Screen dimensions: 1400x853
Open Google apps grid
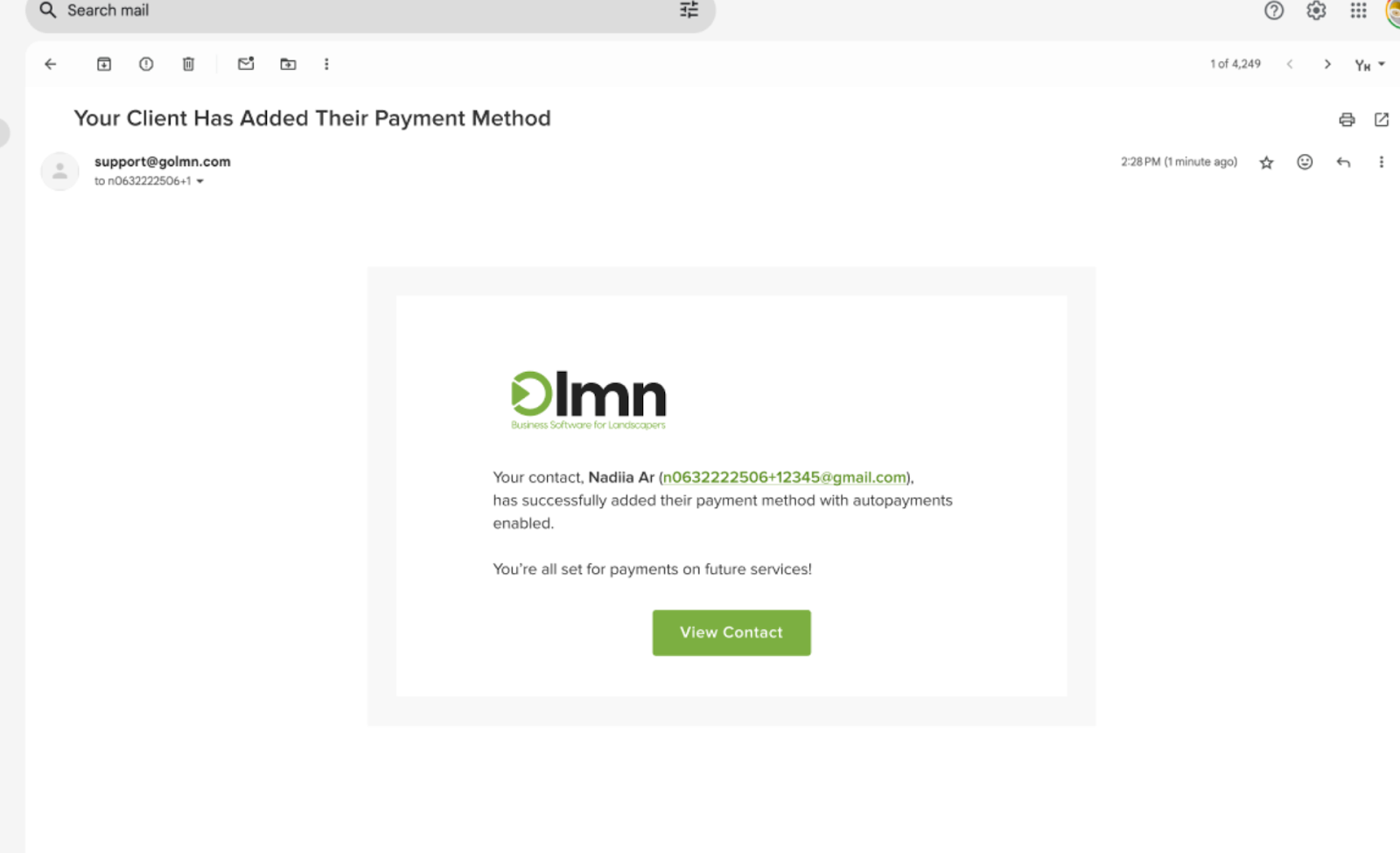pyautogui.click(x=1358, y=10)
